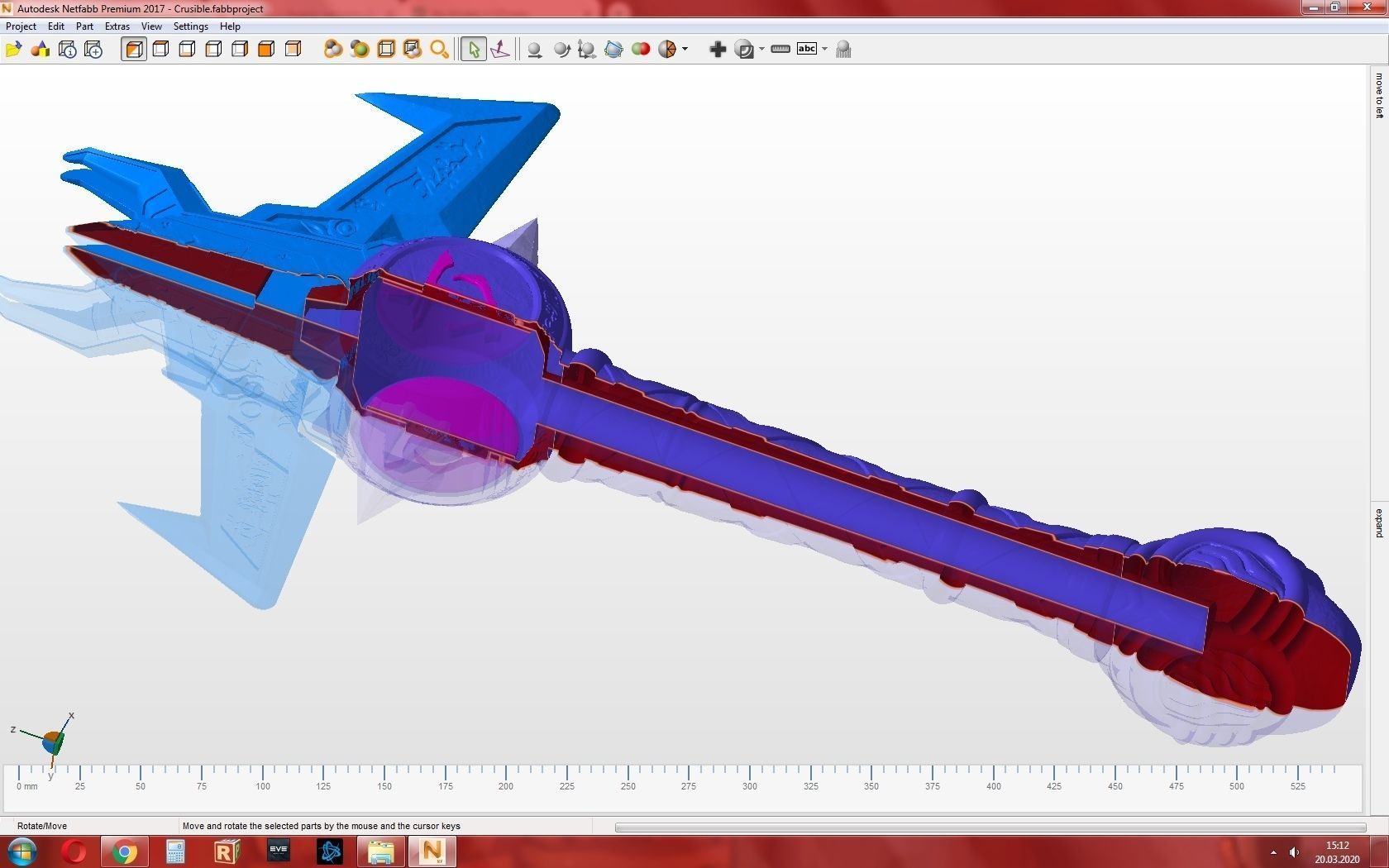Click zoom to platform and parts icon
The width and height of the screenshot is (1389, 868).
click(413, 50)
